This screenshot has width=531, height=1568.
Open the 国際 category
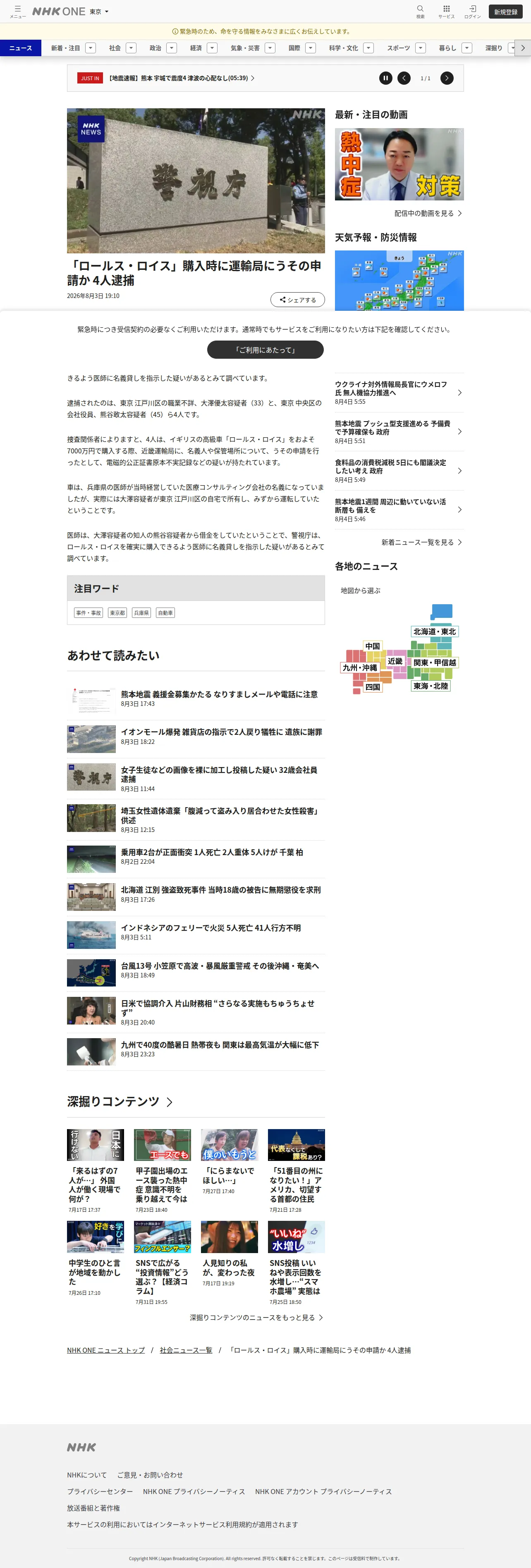(x=294, y=48)
